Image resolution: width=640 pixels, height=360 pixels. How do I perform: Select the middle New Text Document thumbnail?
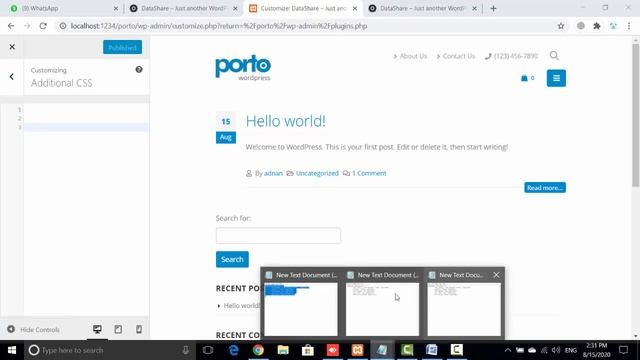pyautogui.click(x=382, y=309)
